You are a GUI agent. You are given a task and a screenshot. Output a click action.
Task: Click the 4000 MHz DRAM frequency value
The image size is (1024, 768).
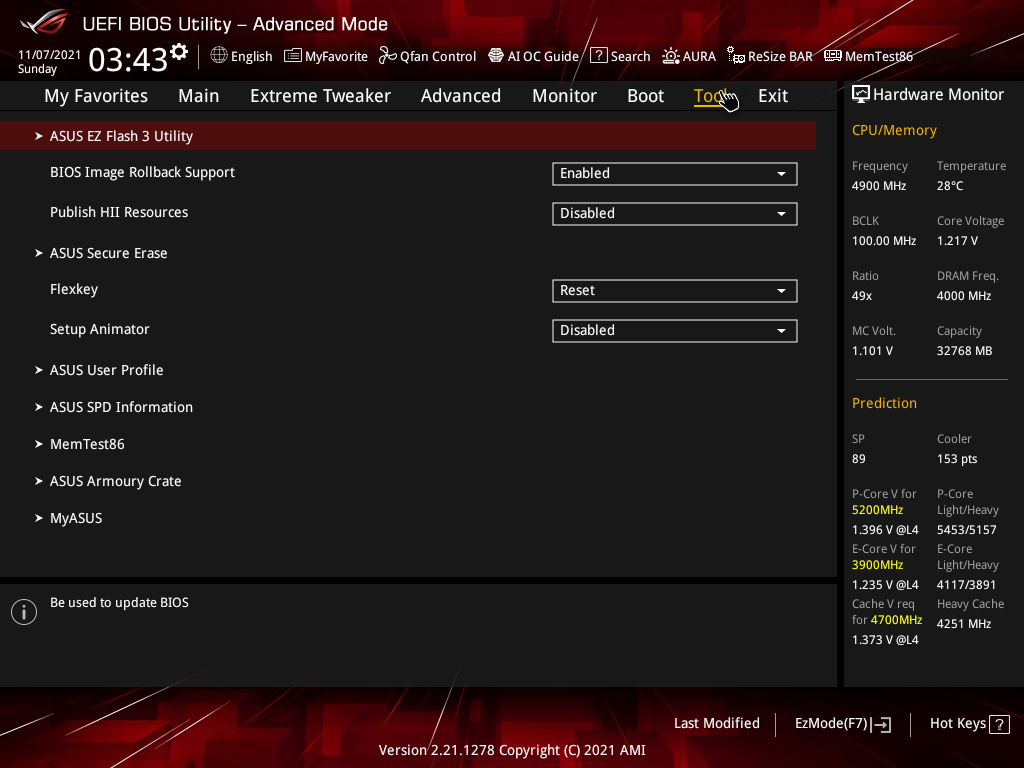click(964, 296)
